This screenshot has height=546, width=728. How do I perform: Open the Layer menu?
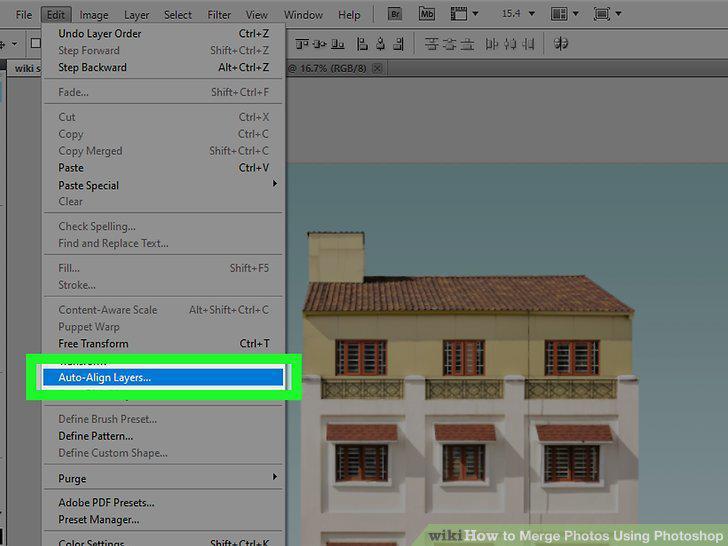coord(136,15)
